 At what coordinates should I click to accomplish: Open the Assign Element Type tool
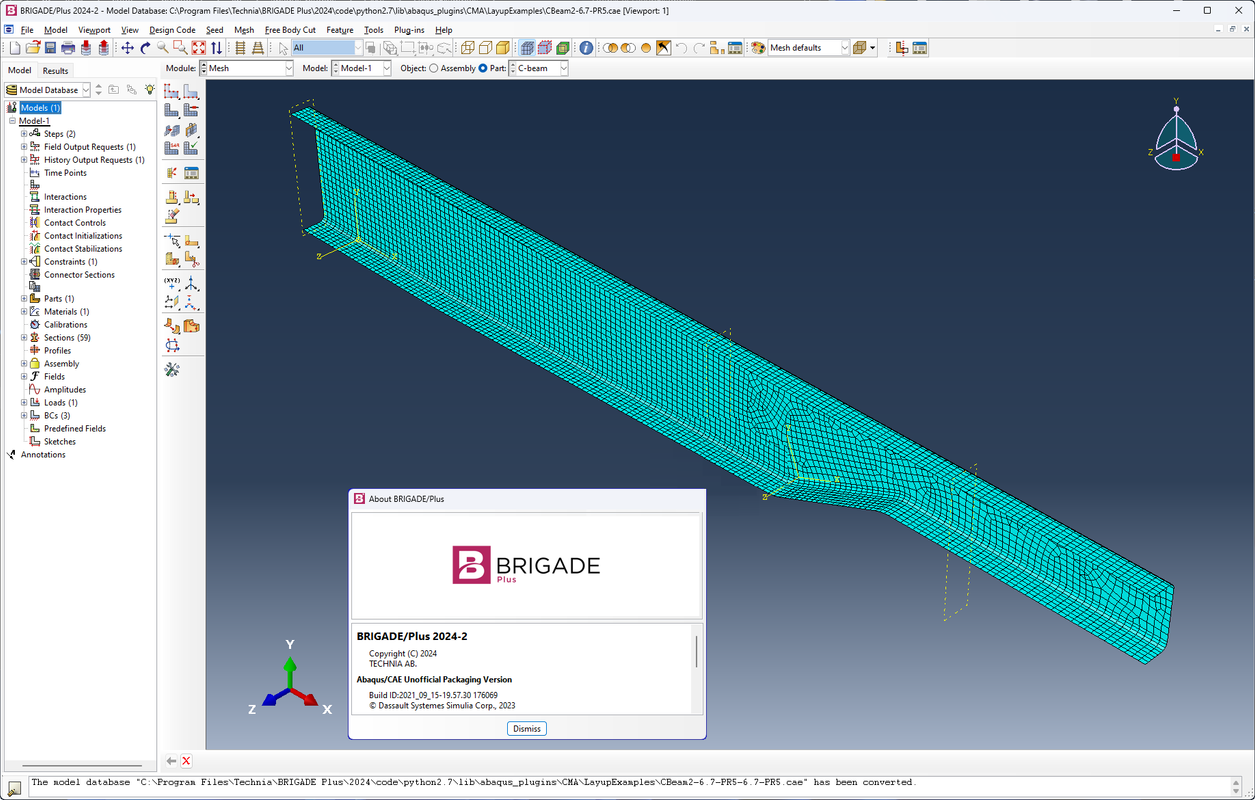171,148
